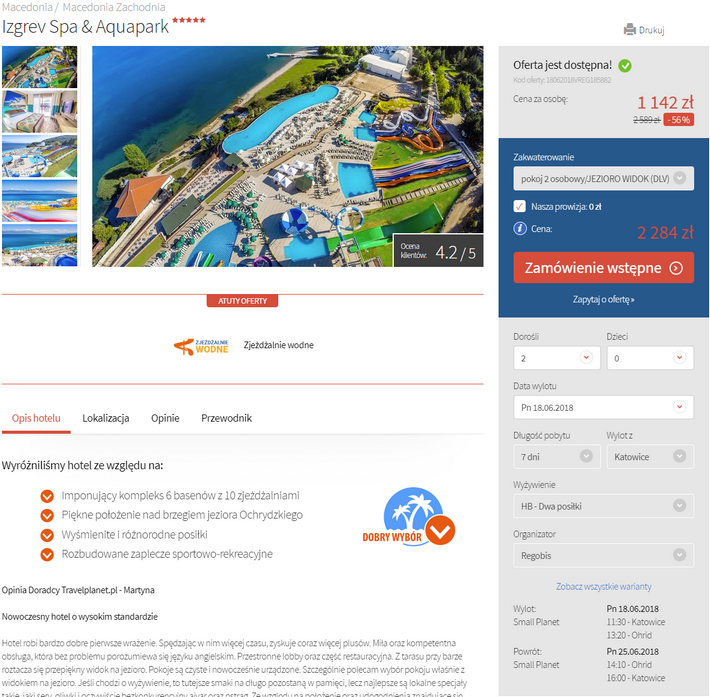
Task: Click the arrow icon in Zamówienie wstępne
Action: pyautogui.click(x=676, y=268)
